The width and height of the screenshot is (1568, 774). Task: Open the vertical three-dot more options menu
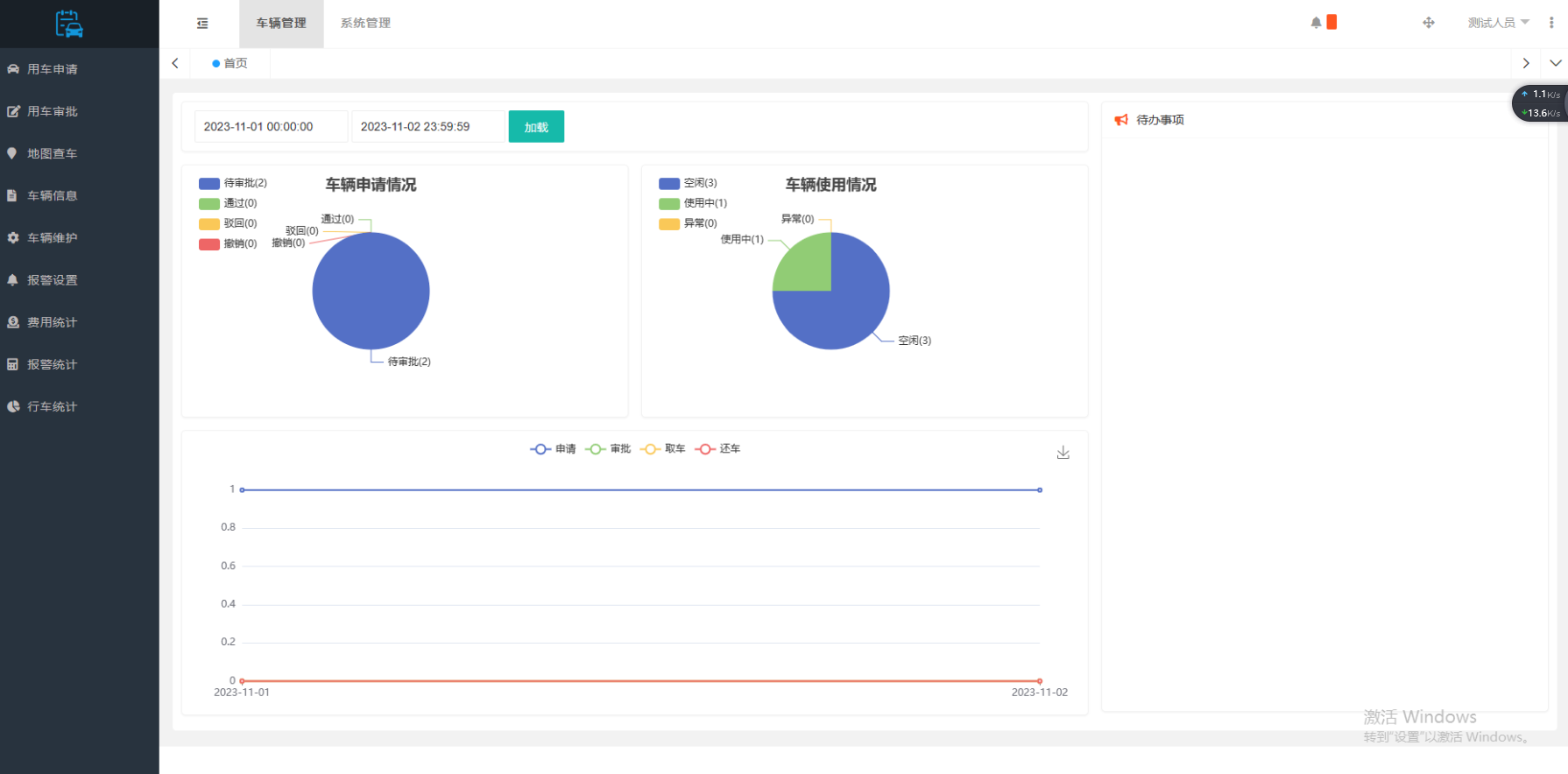pos(1551,23)
